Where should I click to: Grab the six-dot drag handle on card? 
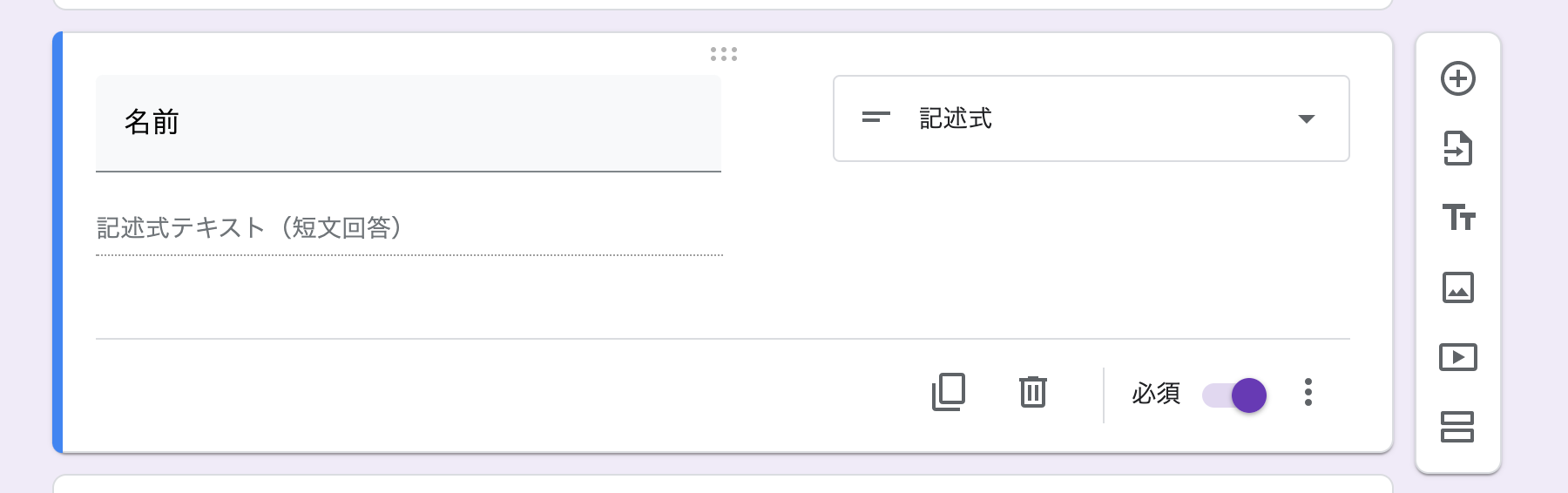pyautogui.click(x=723, y=54)
